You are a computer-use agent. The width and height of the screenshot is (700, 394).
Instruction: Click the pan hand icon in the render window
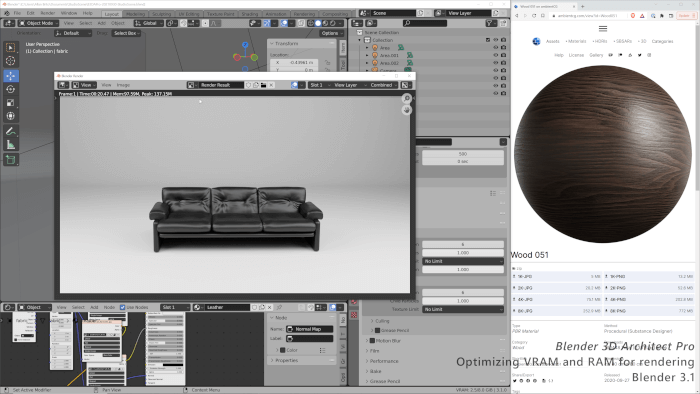(x=406, y=110)
